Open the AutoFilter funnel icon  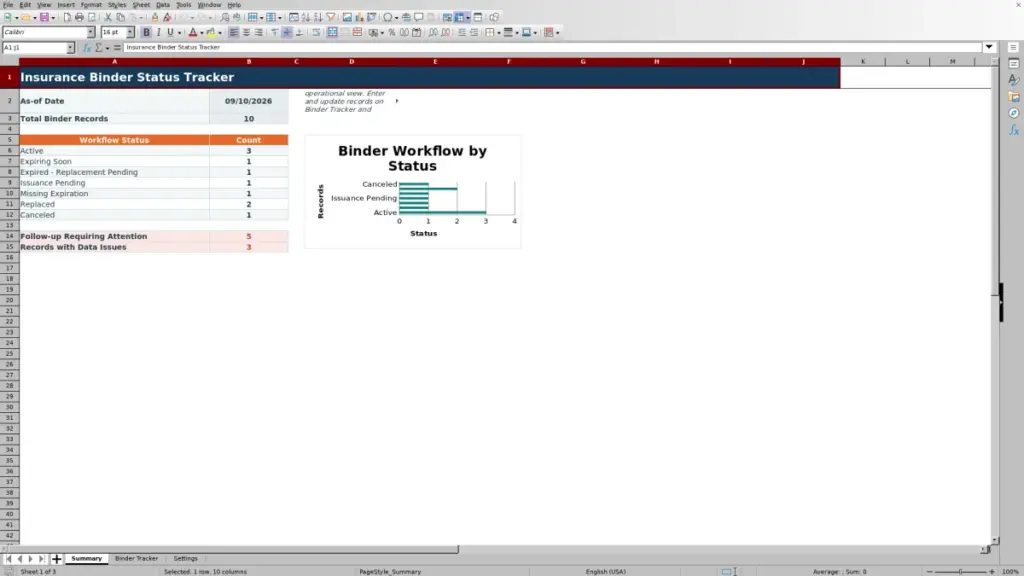click(331, 17)
